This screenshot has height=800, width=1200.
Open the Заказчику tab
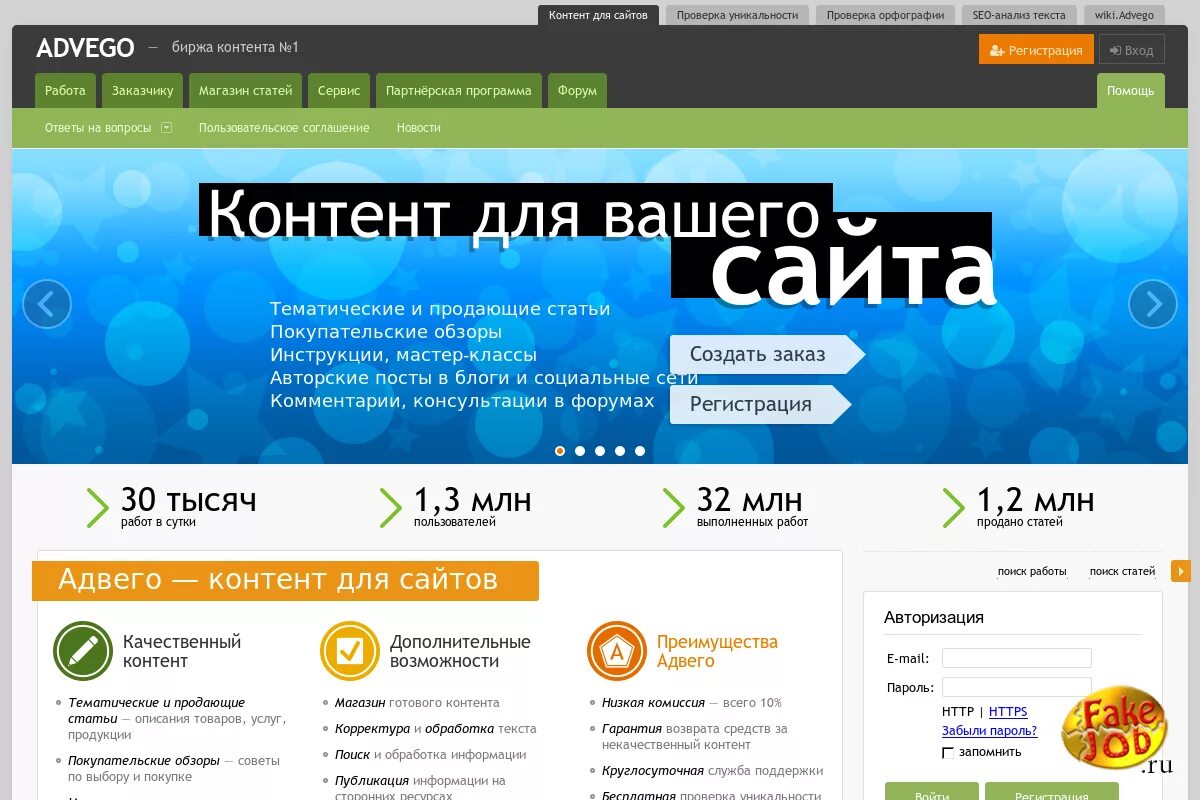point(142,90)
